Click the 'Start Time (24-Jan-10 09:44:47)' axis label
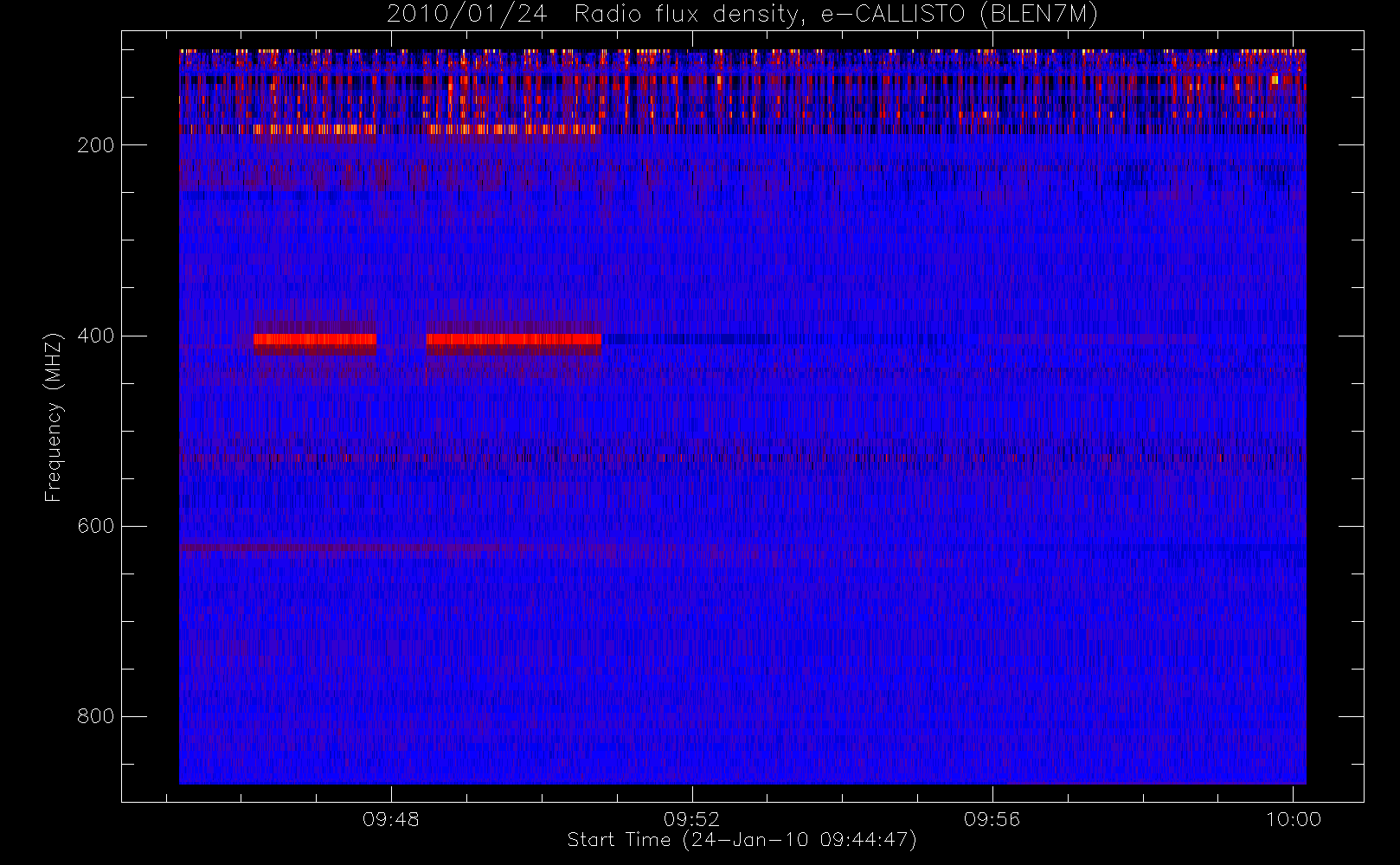This screenshot has height=865, width=1400. [742, 840]
